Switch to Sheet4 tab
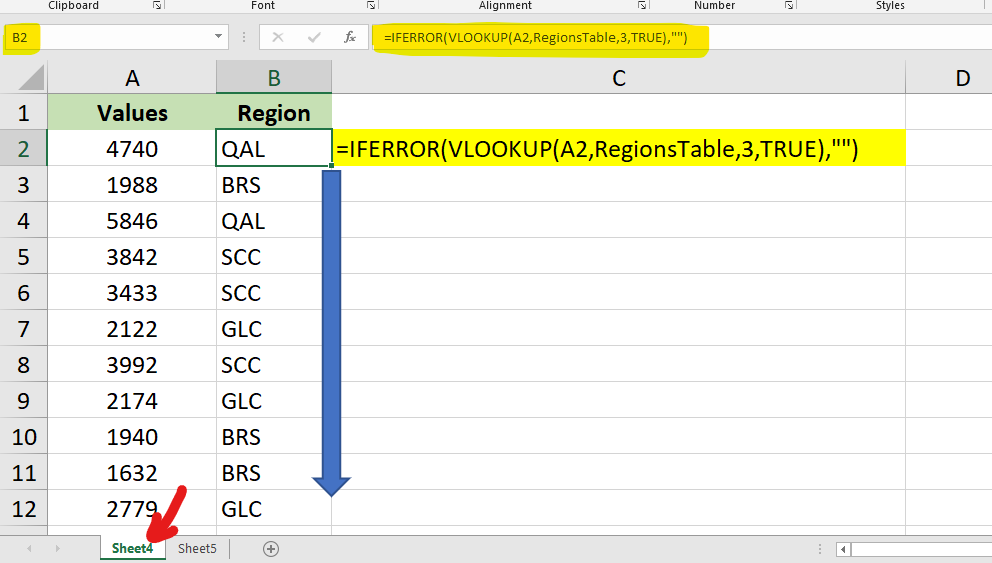This screenshot has height=563, width=992. coord(132,548)
